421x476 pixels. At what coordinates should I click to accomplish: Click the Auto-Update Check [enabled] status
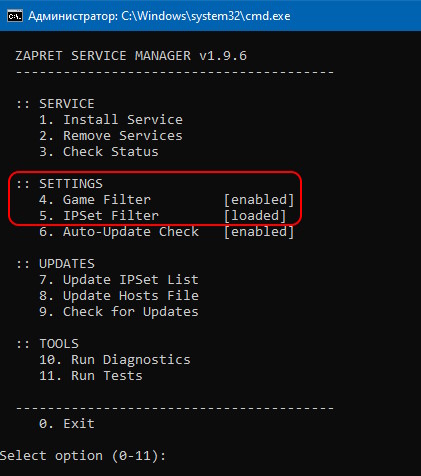click(x=259, y=232)
